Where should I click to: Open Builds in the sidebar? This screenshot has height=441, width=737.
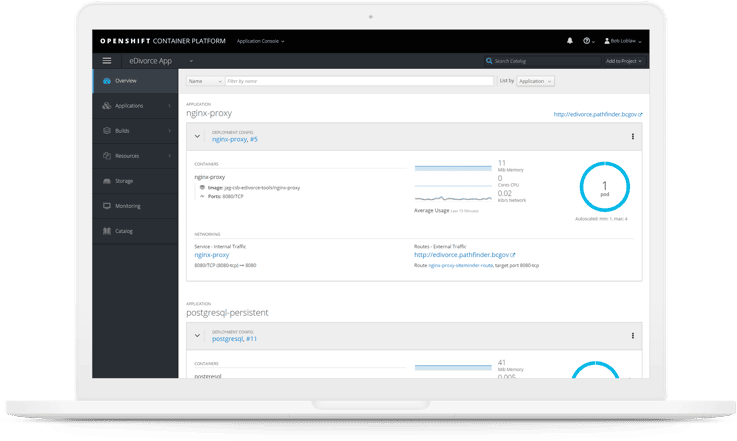135,131
